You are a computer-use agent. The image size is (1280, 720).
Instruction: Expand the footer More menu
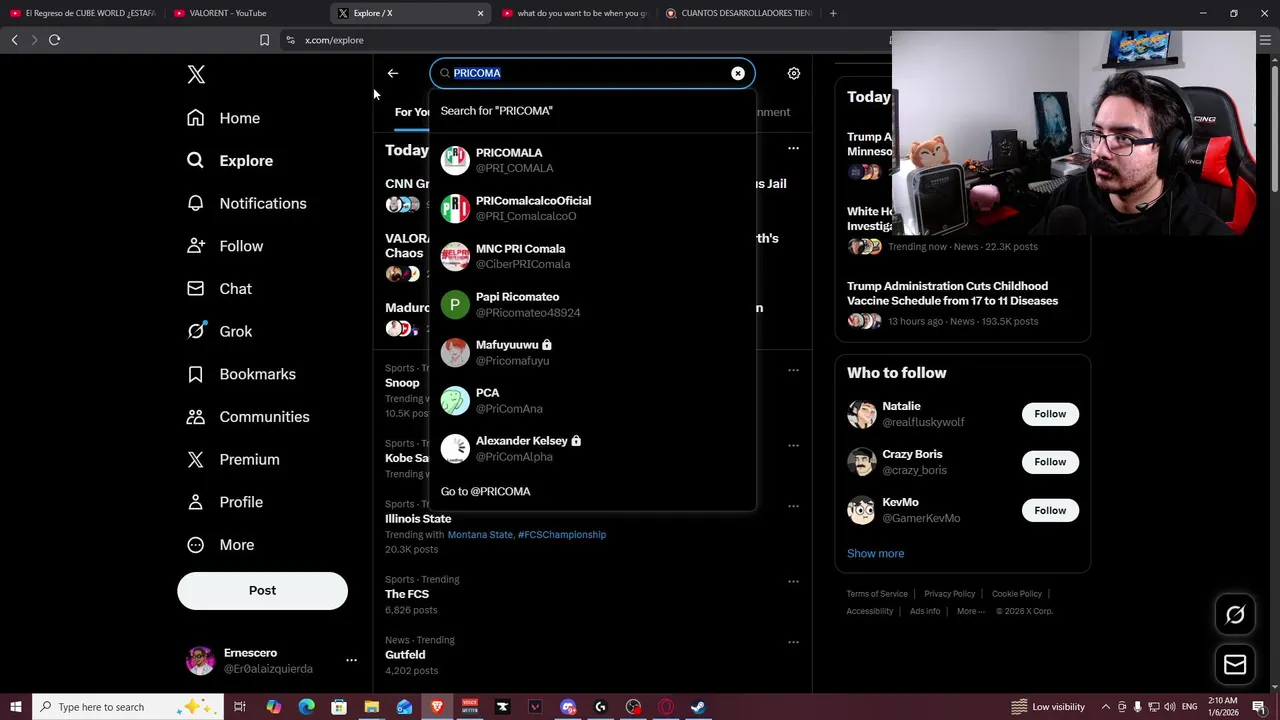[970, 611]
